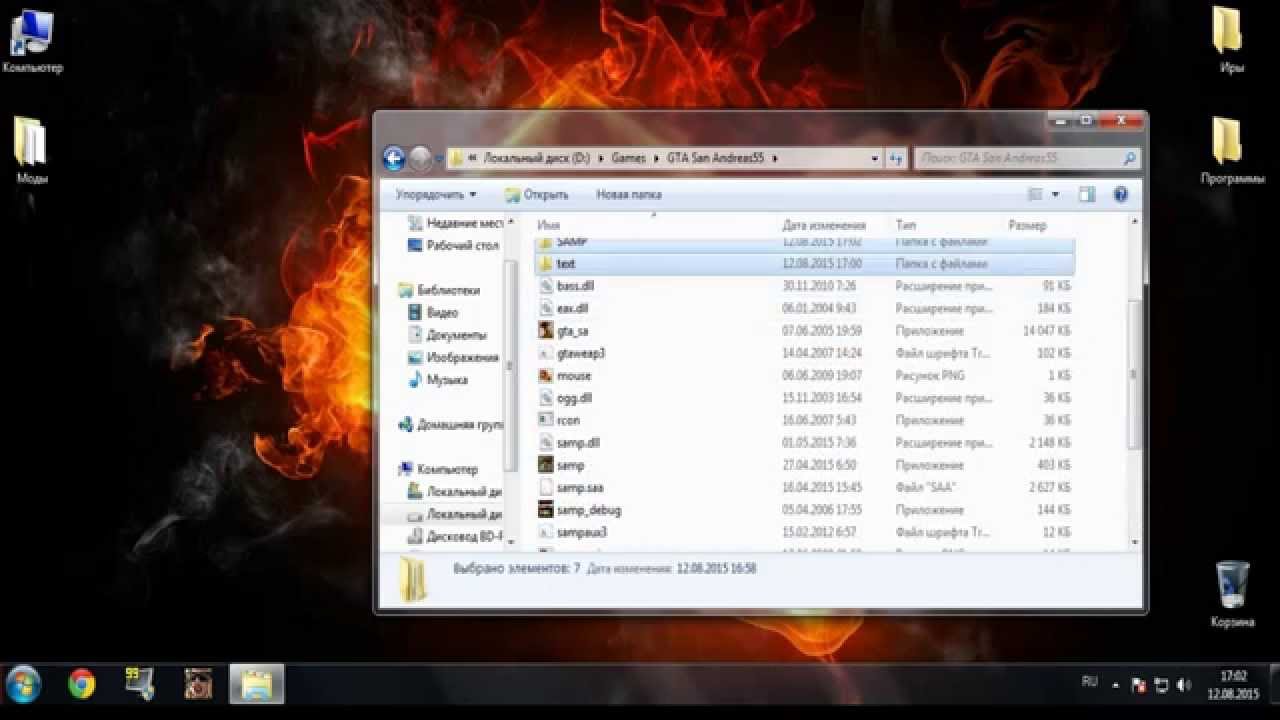Expand arrow after Локальный диск (D:) breadcrumb
The width and height of the screenshot is (1280, 720).
601,158
